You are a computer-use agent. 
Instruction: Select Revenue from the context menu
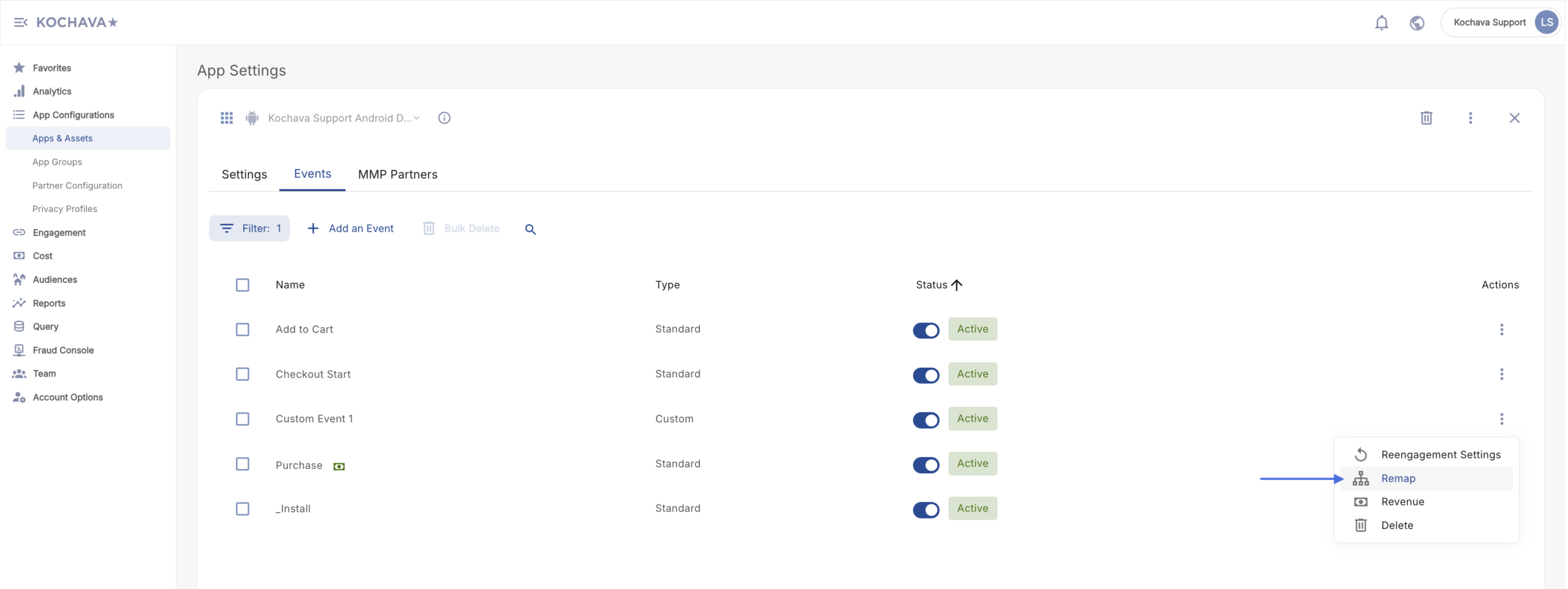1402,502
